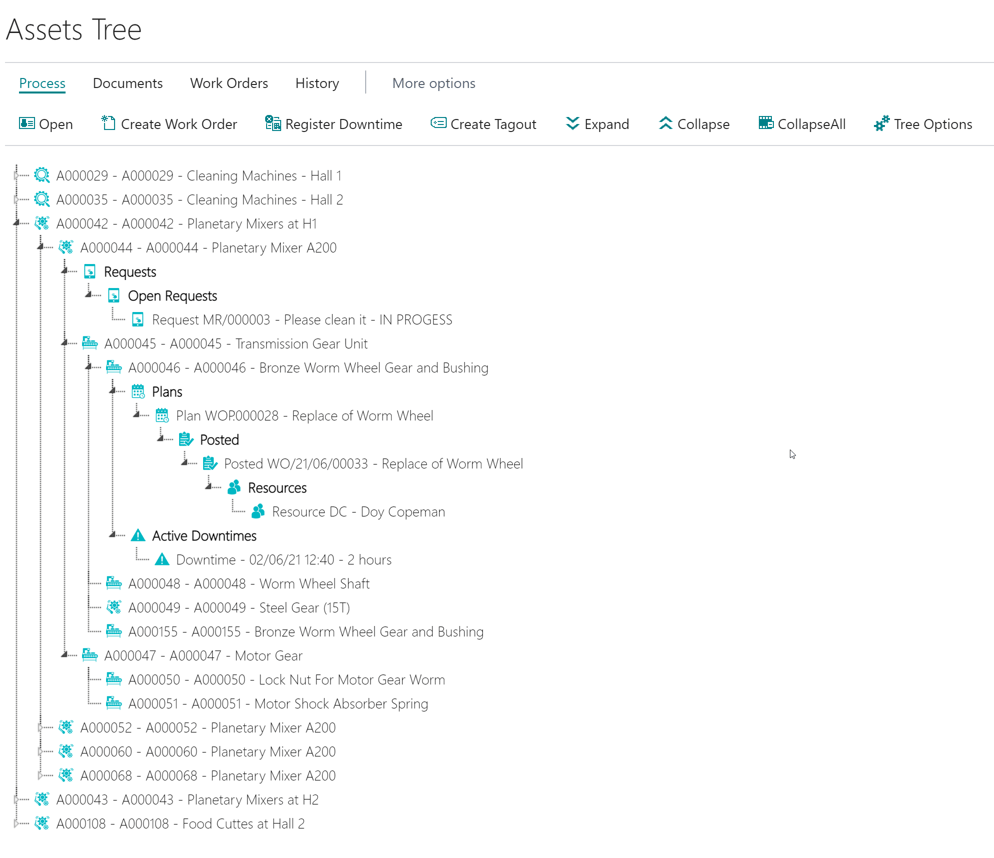Click the gear icon beside A000029 Cleaning Machines

click(x=40, y=175)
